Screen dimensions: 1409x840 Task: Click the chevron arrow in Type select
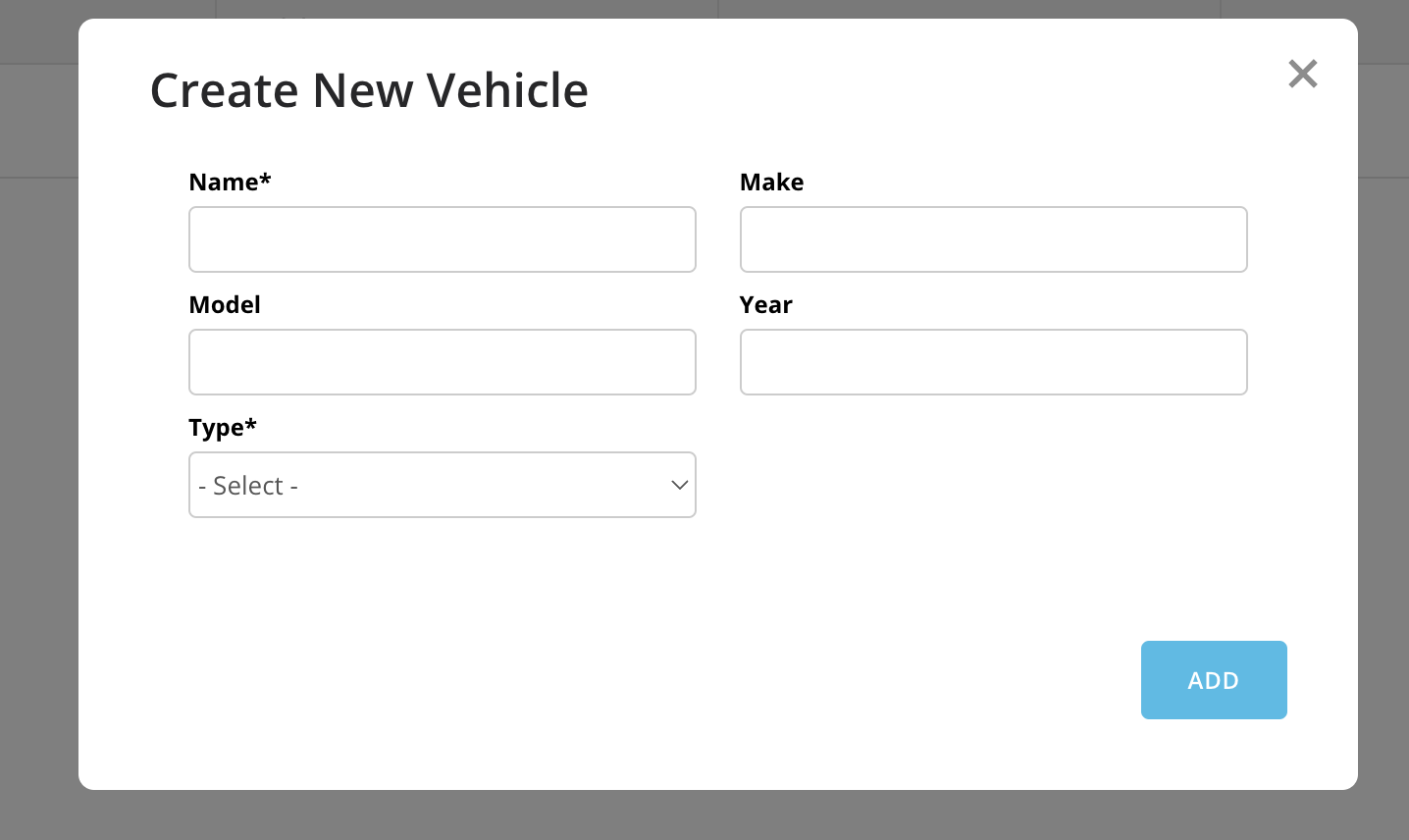click(679, 485)
